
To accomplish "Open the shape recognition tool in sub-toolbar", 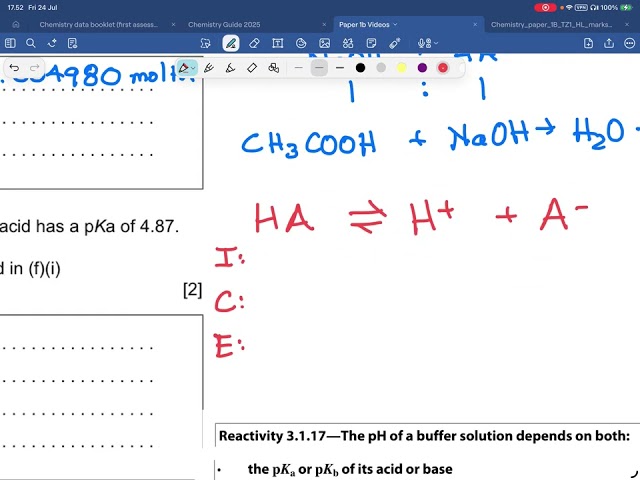I will 273,68.
